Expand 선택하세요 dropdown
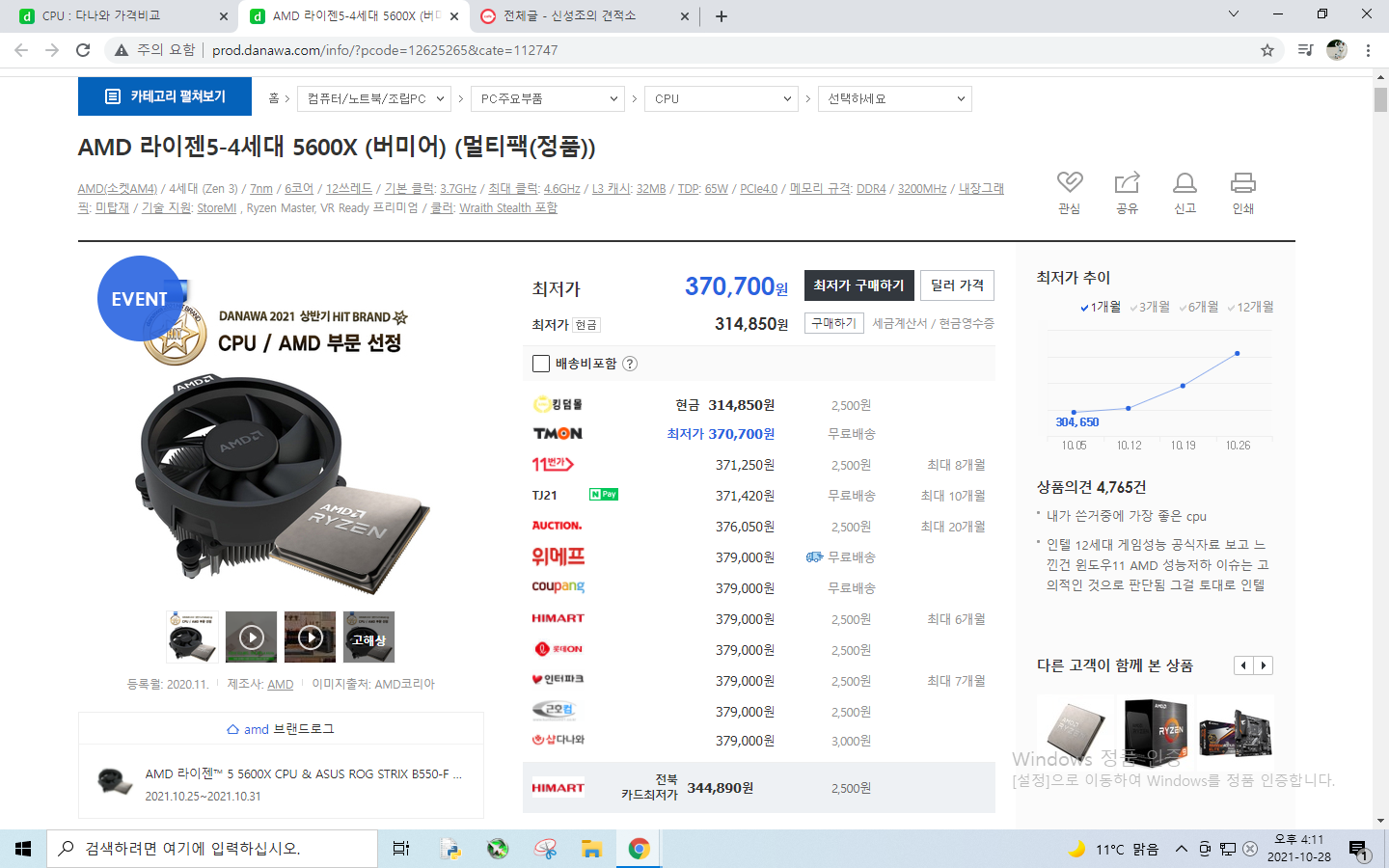 click(x=895, y=98)
